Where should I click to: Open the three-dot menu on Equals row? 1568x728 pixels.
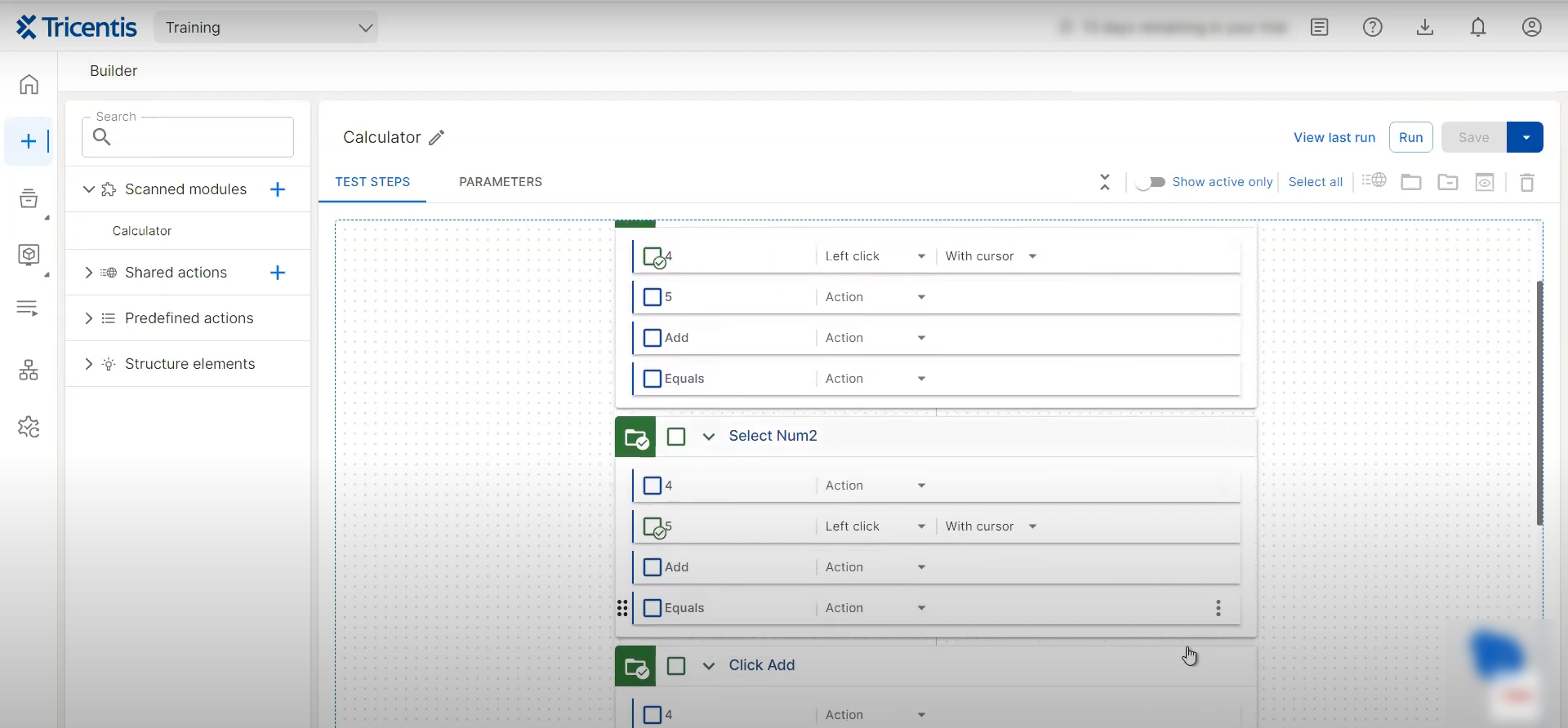[1218, 608]
